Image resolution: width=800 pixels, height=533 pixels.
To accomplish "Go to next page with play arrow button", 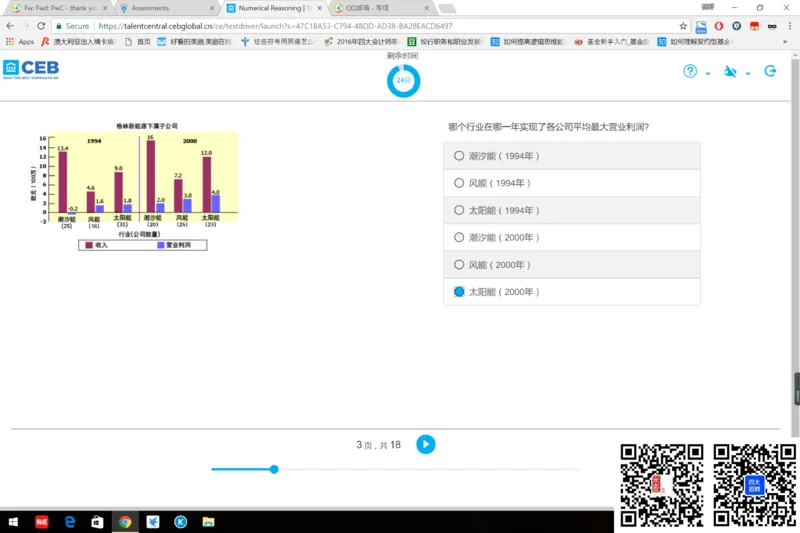I will (x=426, y=444).
